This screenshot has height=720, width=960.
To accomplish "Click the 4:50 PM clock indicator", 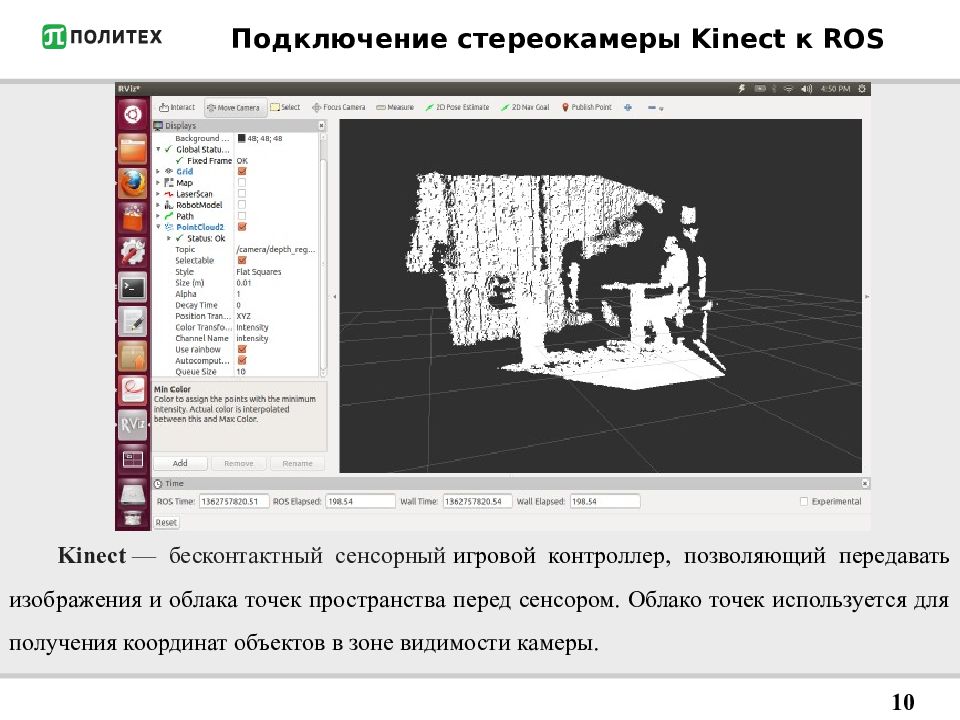I will tap(835, 89).
